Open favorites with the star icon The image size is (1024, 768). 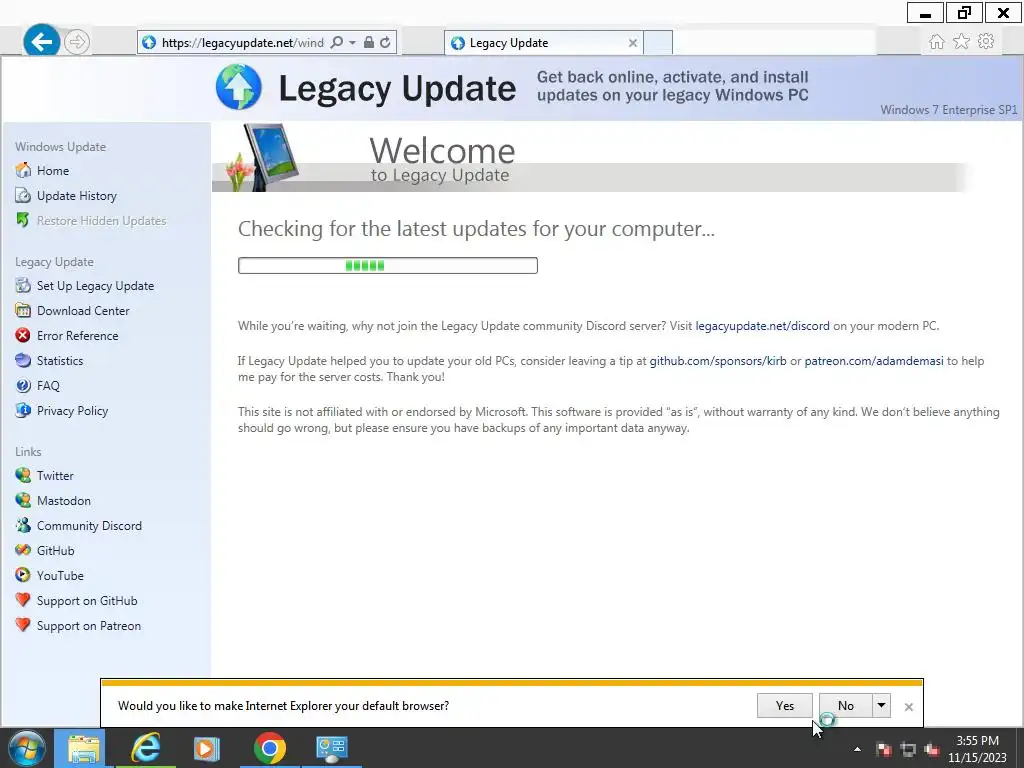pyautogui.click(x=961, y=42)
